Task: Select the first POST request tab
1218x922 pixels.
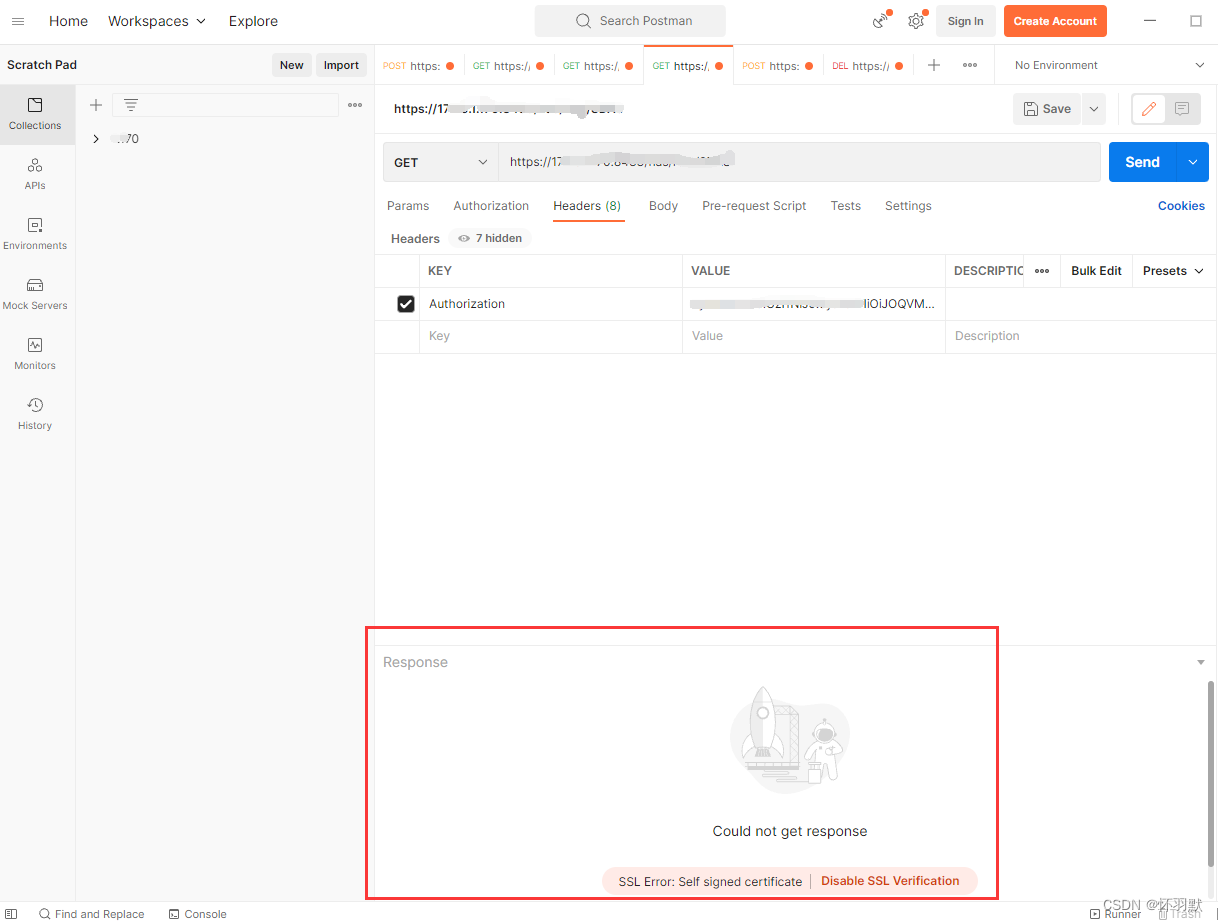Action: (419, 66)
